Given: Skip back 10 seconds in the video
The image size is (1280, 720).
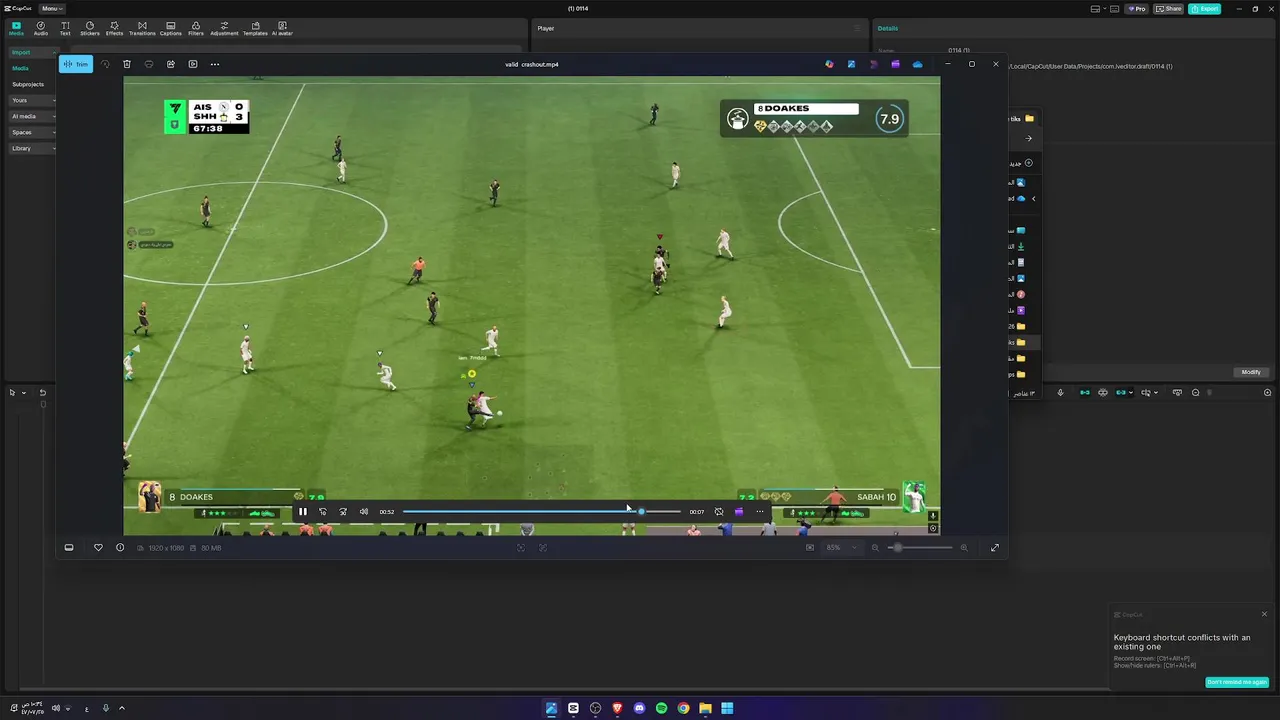Looking at the screenshot, I should click(x=322, y=512).
